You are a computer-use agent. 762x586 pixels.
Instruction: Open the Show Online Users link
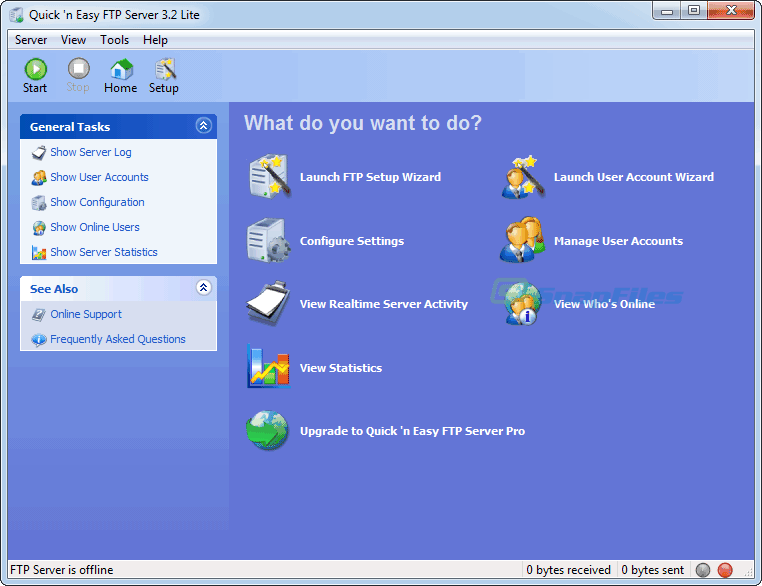[x=95, y=227]
